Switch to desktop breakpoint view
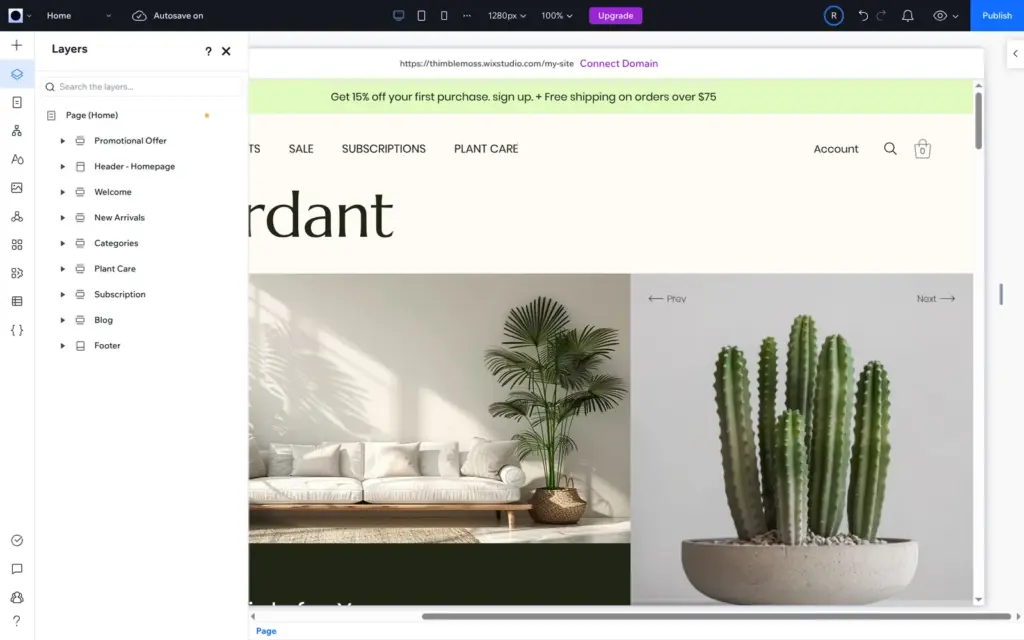This screenshot has width=1024, height=640. [398, 16]
